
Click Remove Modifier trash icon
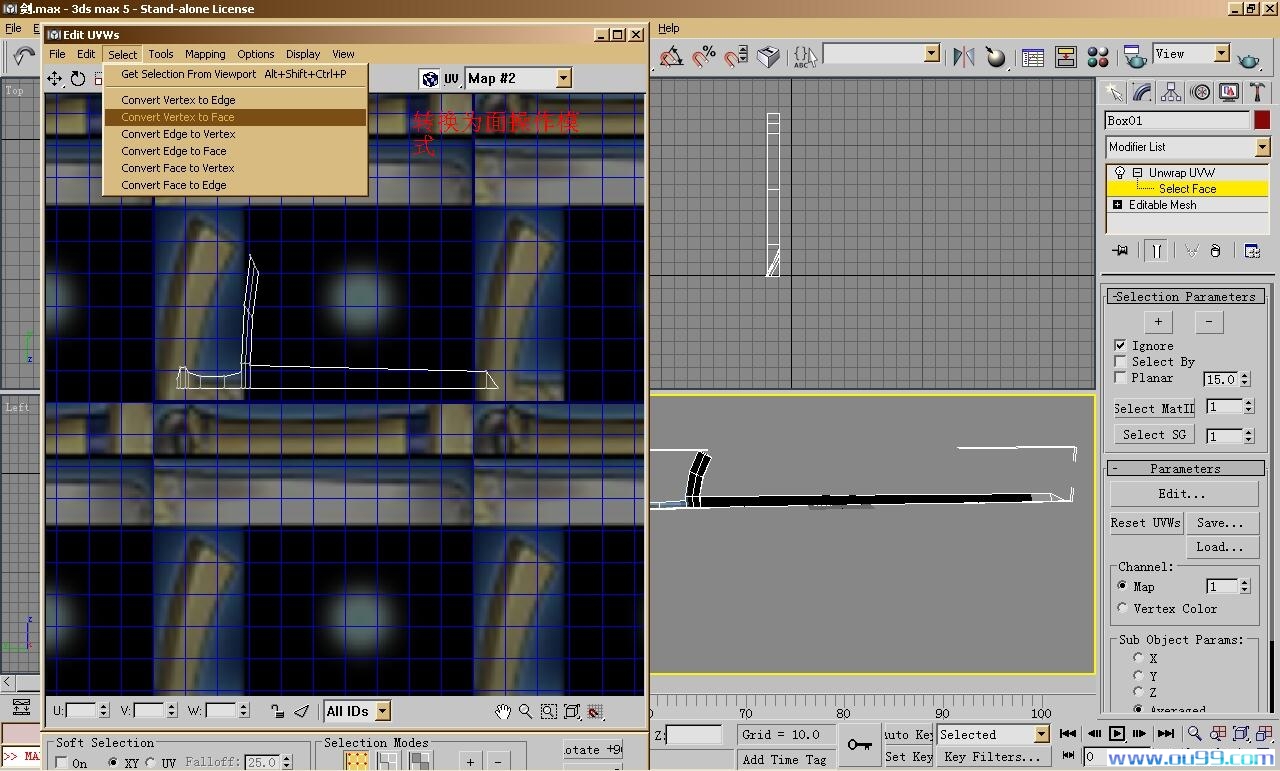tap(1216, 251)
